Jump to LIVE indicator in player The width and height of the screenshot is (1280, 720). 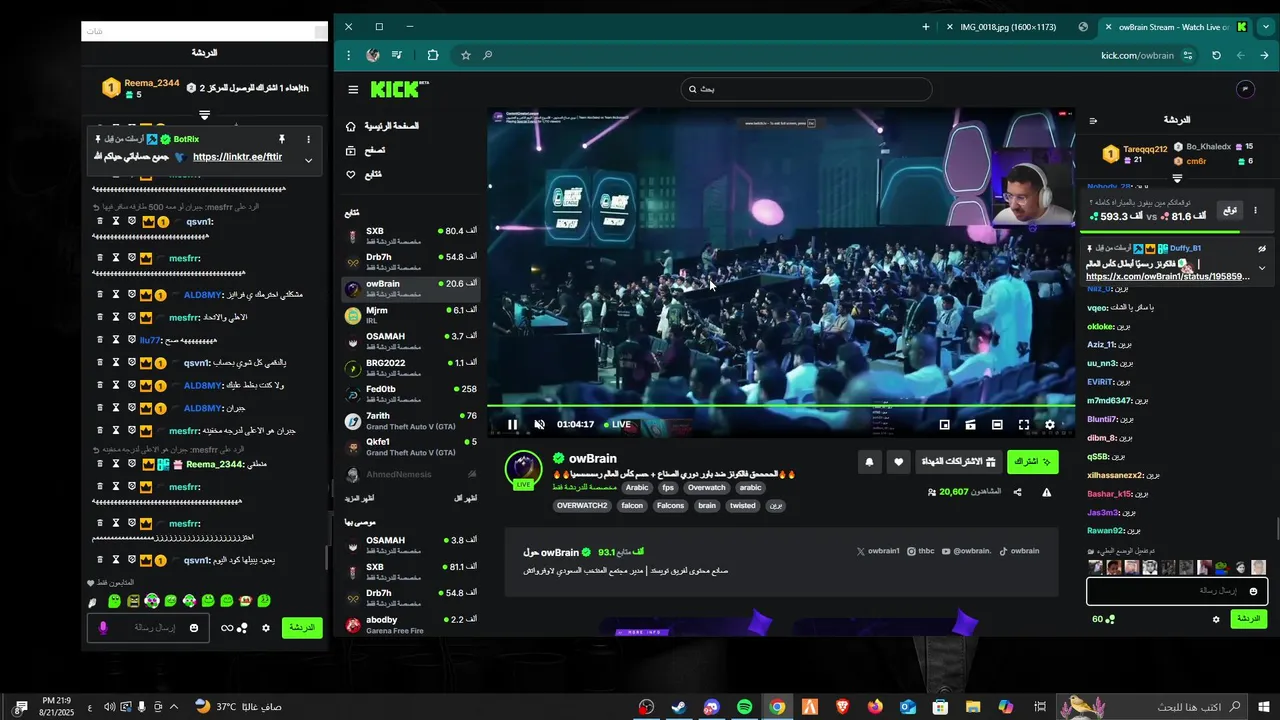(617, 424)
